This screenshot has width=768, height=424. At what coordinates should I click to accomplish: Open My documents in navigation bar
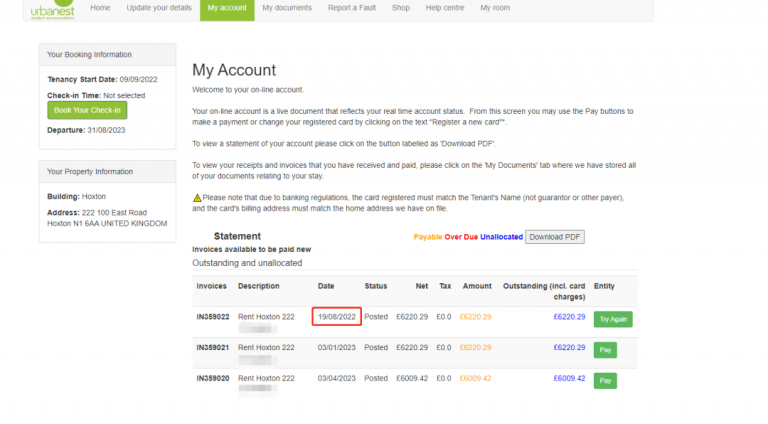[x=287, y=8]
